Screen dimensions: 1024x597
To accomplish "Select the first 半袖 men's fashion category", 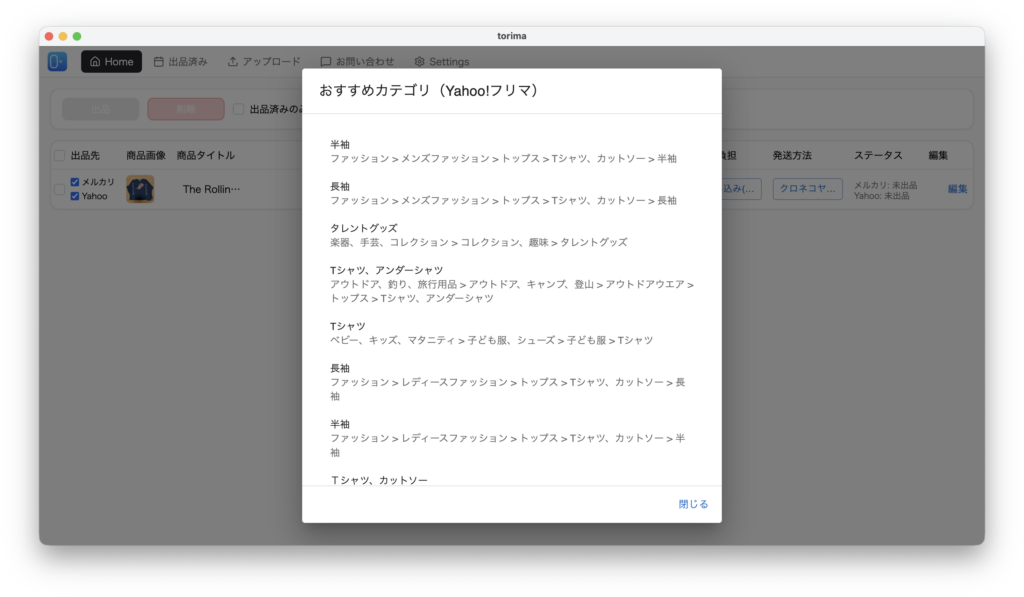I will click(503, 151).
